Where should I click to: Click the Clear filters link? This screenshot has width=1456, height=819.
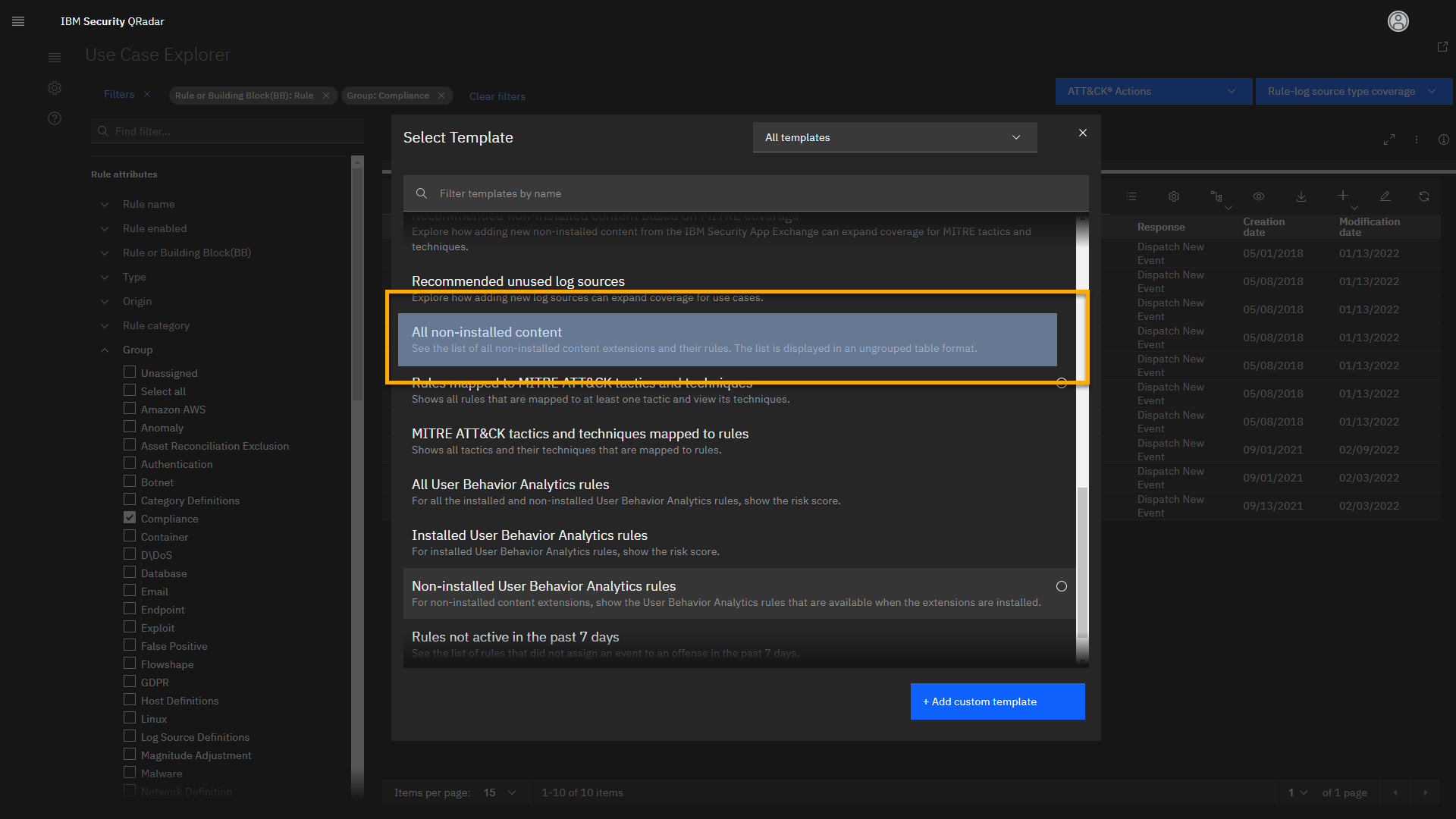pos(497,96)
